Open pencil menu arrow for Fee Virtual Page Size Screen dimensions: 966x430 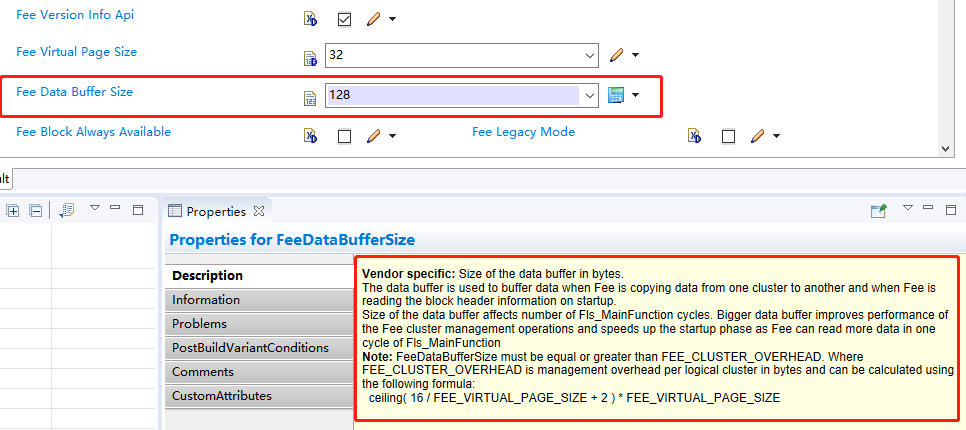635,55
